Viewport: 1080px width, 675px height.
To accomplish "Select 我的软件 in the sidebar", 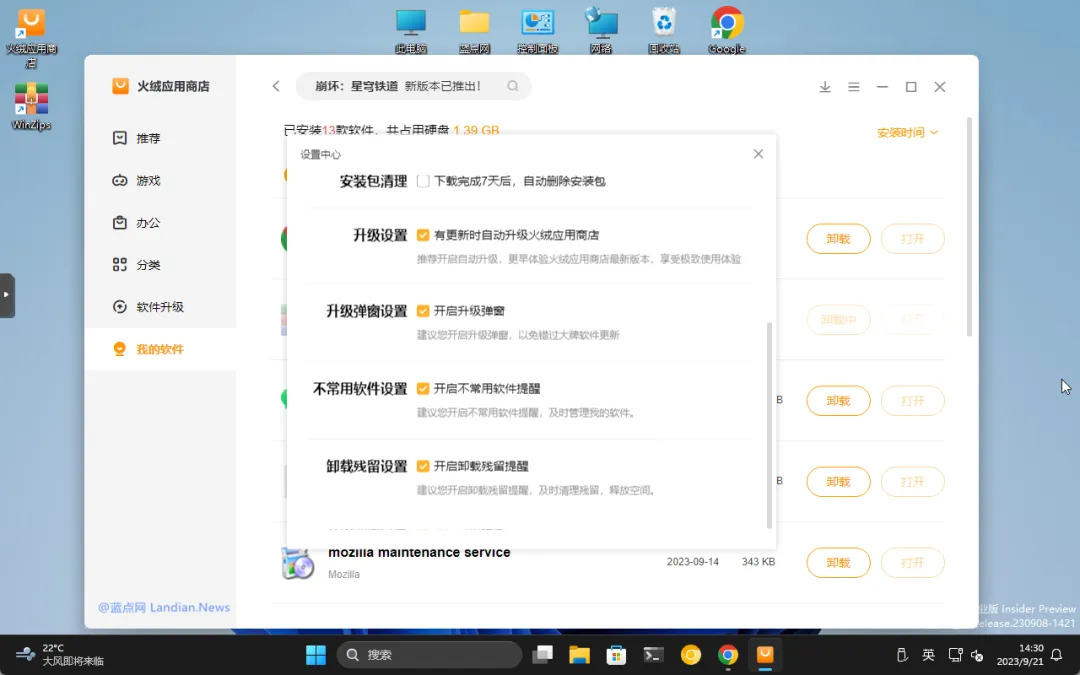I will click(x=160, y=349).
